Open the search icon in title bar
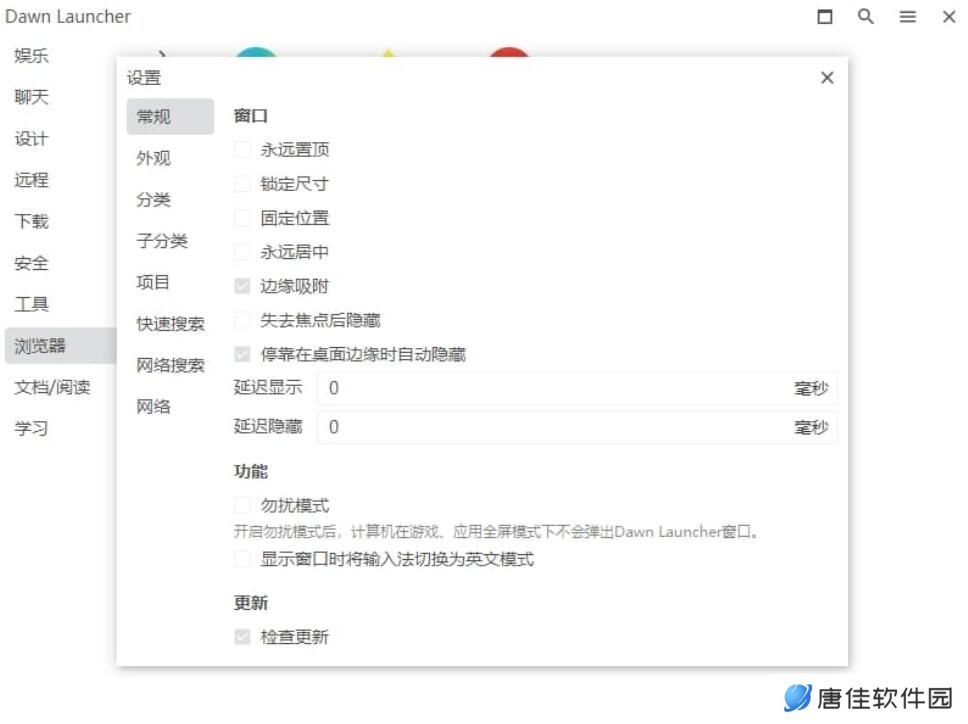The height and width of the screenshot is (724, 968). (x=866, y=17)
